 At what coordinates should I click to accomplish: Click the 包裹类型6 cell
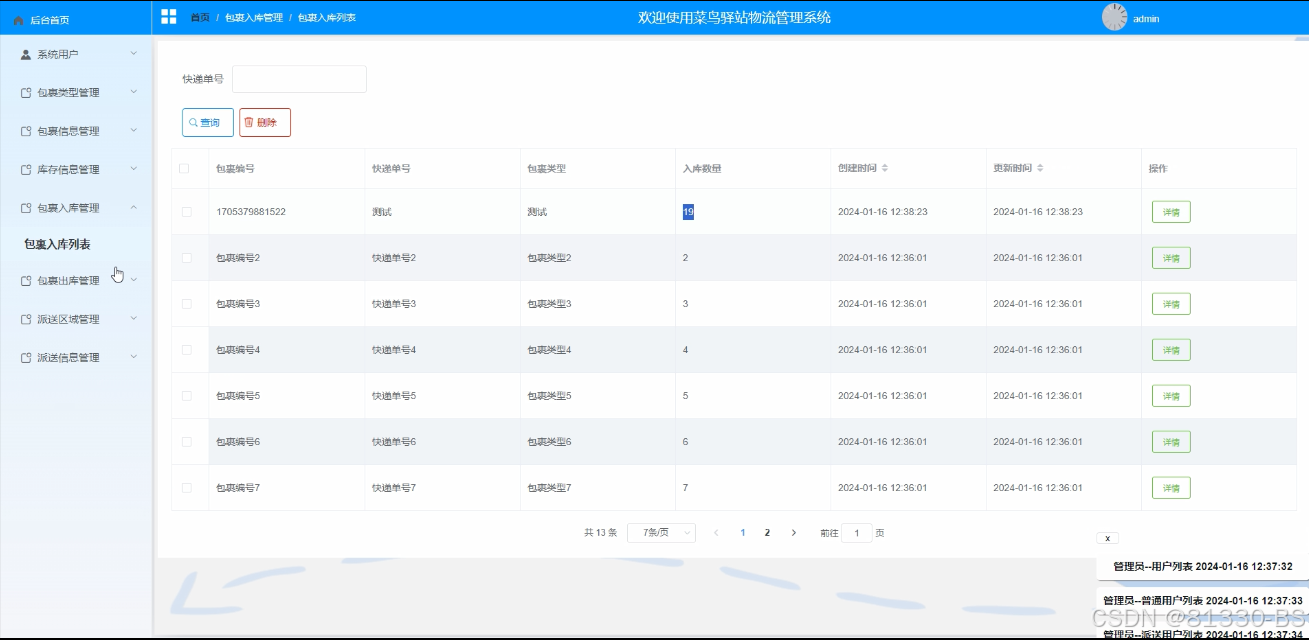tap(549, 442)
